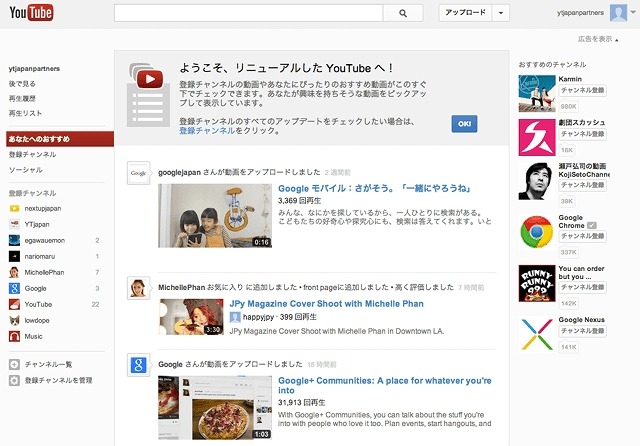
Task: Click googlejapan name in feed
Action: click(x=180, y=173)
